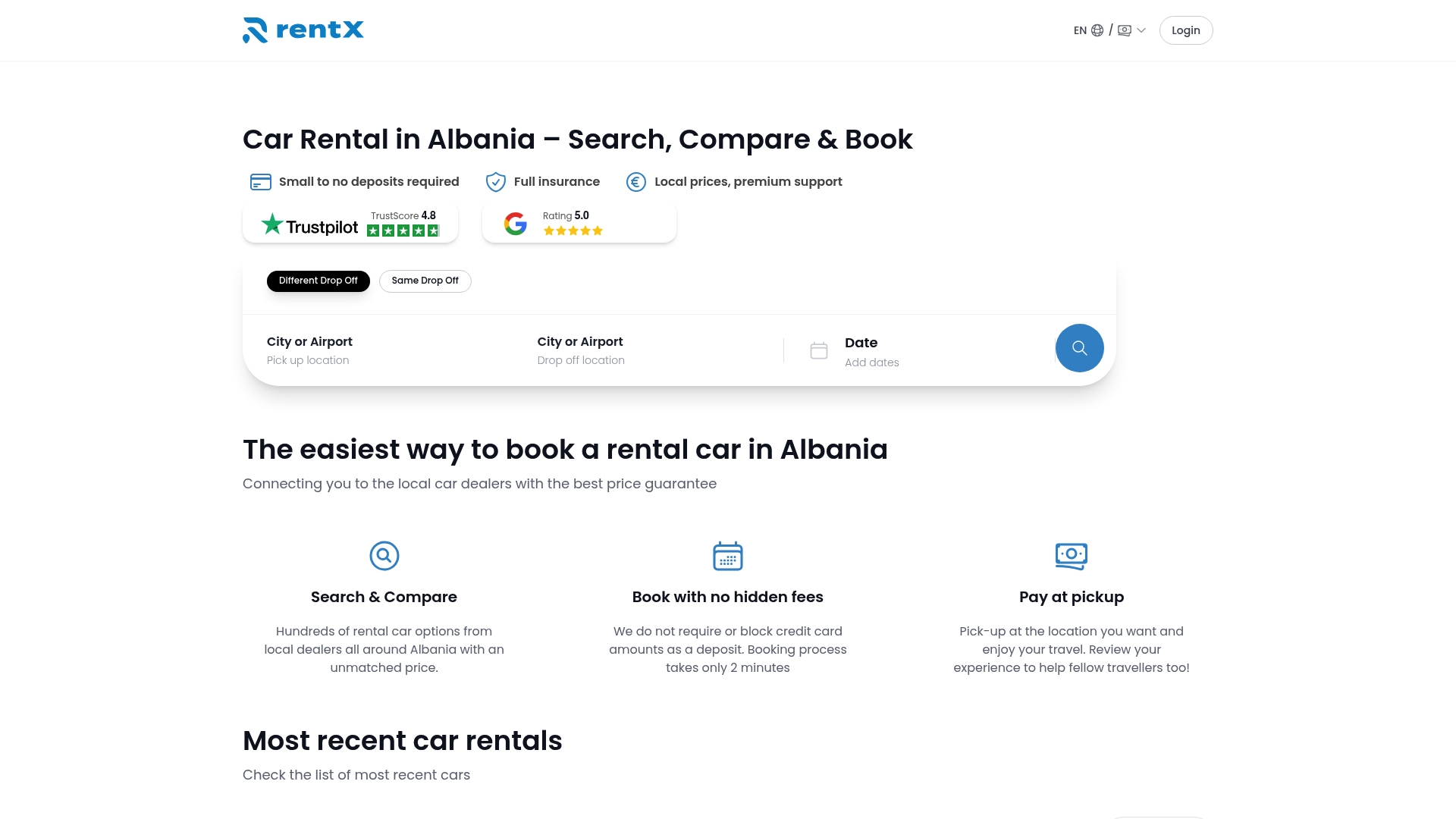Click the calendar icon next to Date

[819, 350]
